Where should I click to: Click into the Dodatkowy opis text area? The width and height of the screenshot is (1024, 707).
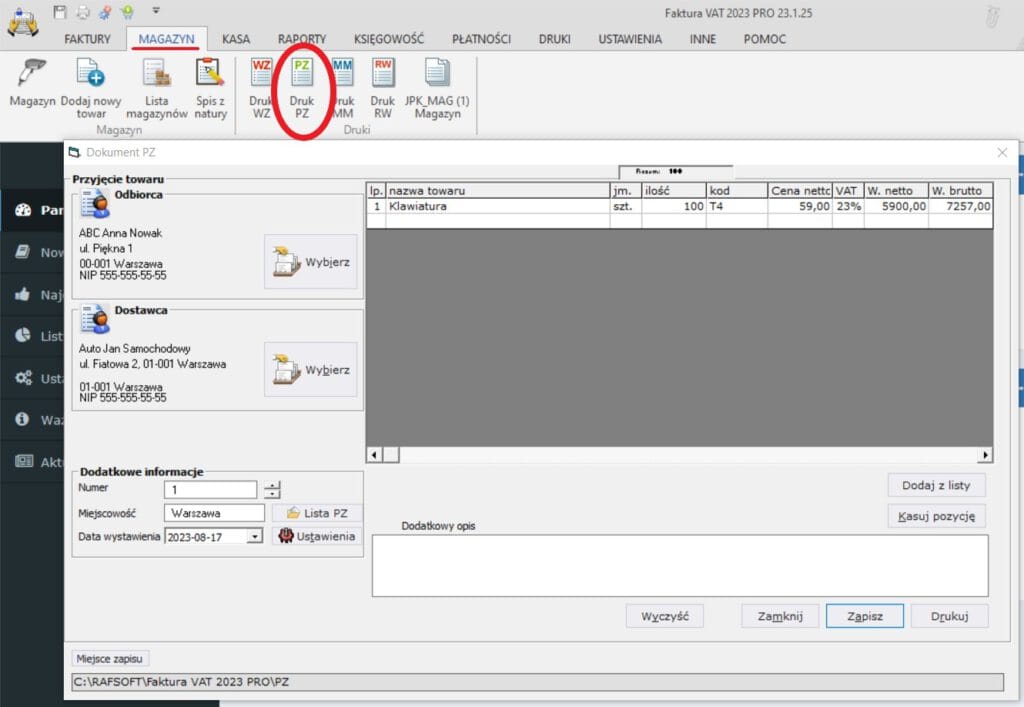coord(680,565)
